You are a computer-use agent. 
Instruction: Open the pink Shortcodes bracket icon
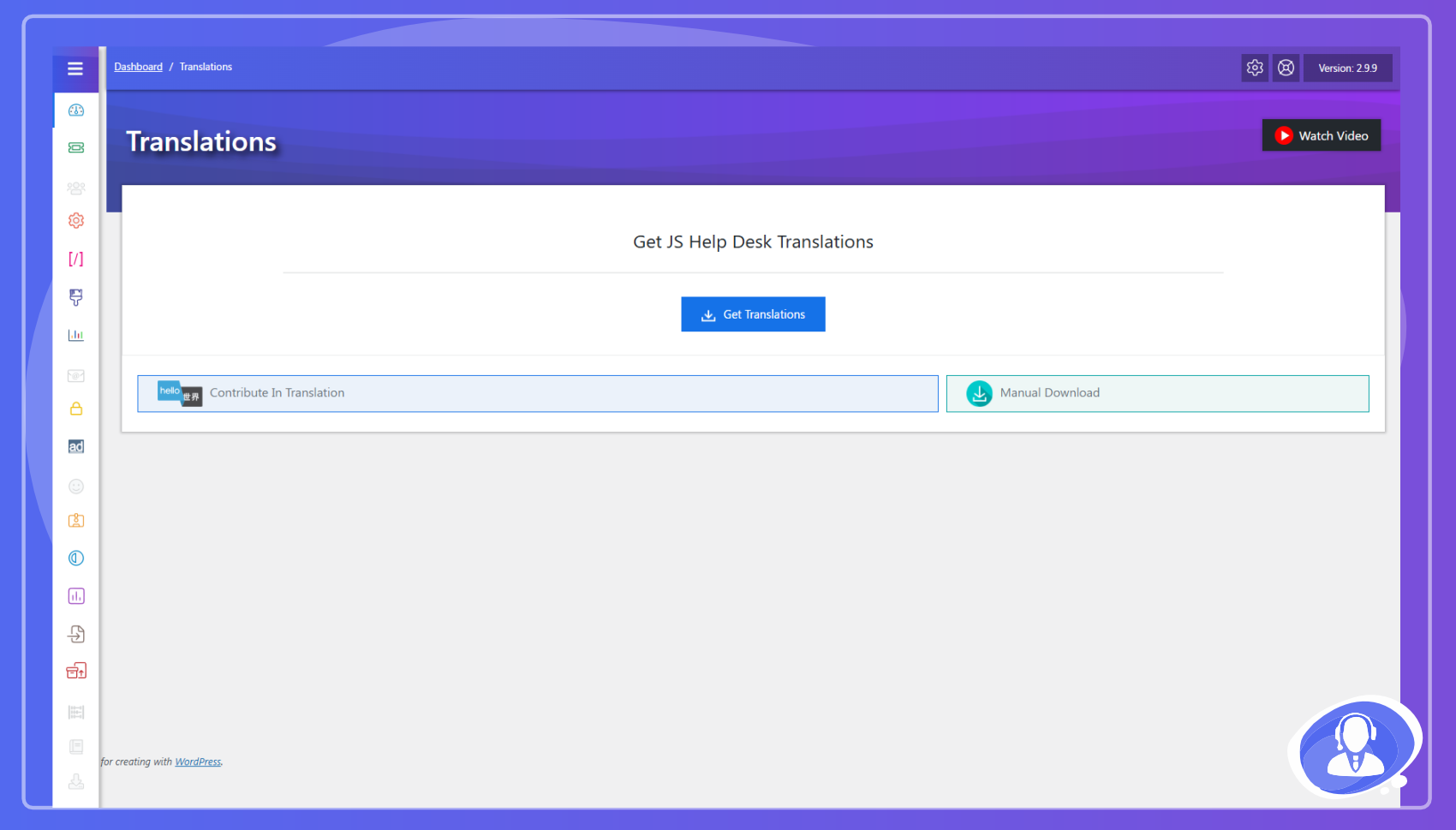(x=76, y=259)
